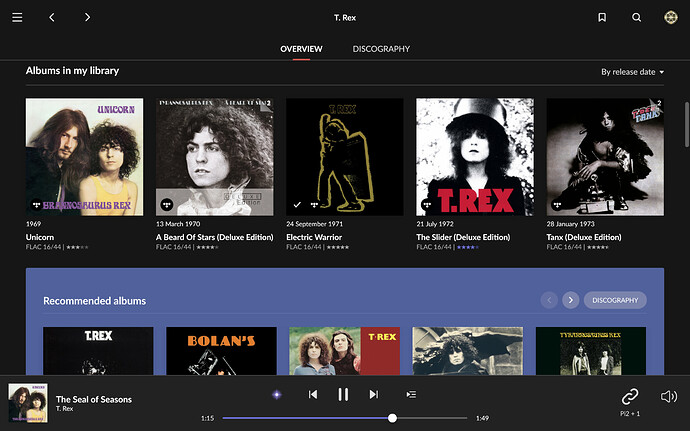
Task: Click the checkmark on Electric Warrior cover
Action: point(297,205)
